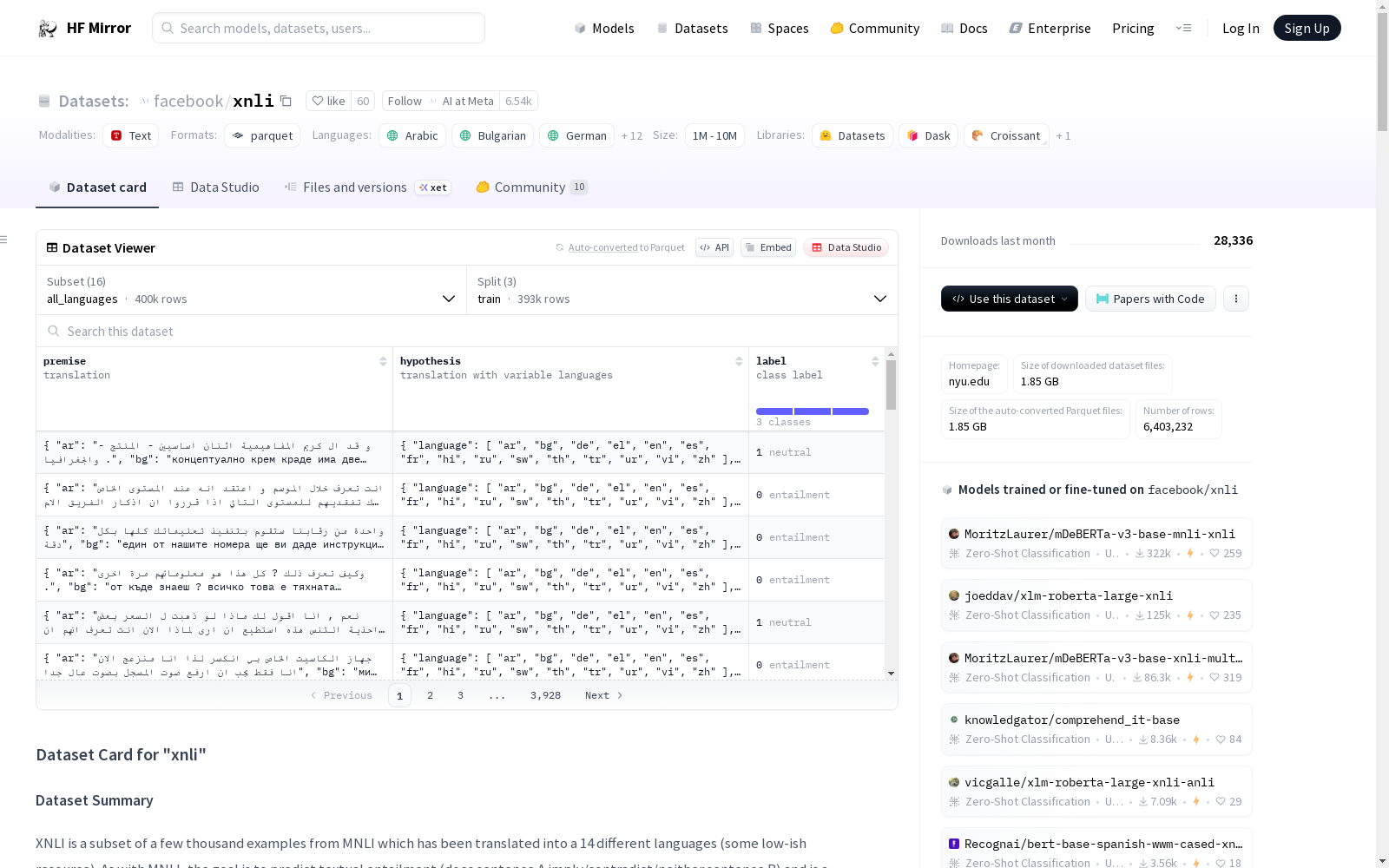The width and height of the screenshot is (1389, 868).
Task: Click Papers with Code button
Action: 1150,299
